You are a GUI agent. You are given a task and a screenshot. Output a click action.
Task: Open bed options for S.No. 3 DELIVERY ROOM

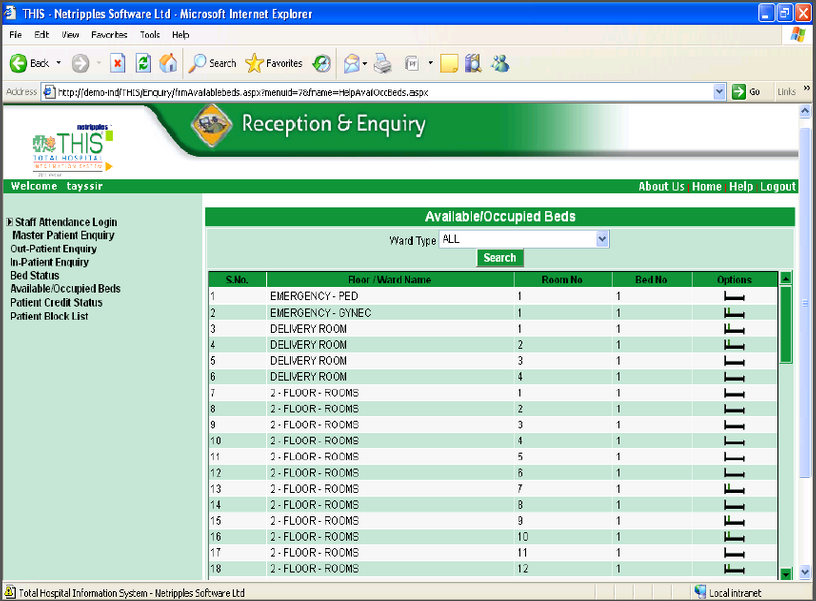click(734, 329)
